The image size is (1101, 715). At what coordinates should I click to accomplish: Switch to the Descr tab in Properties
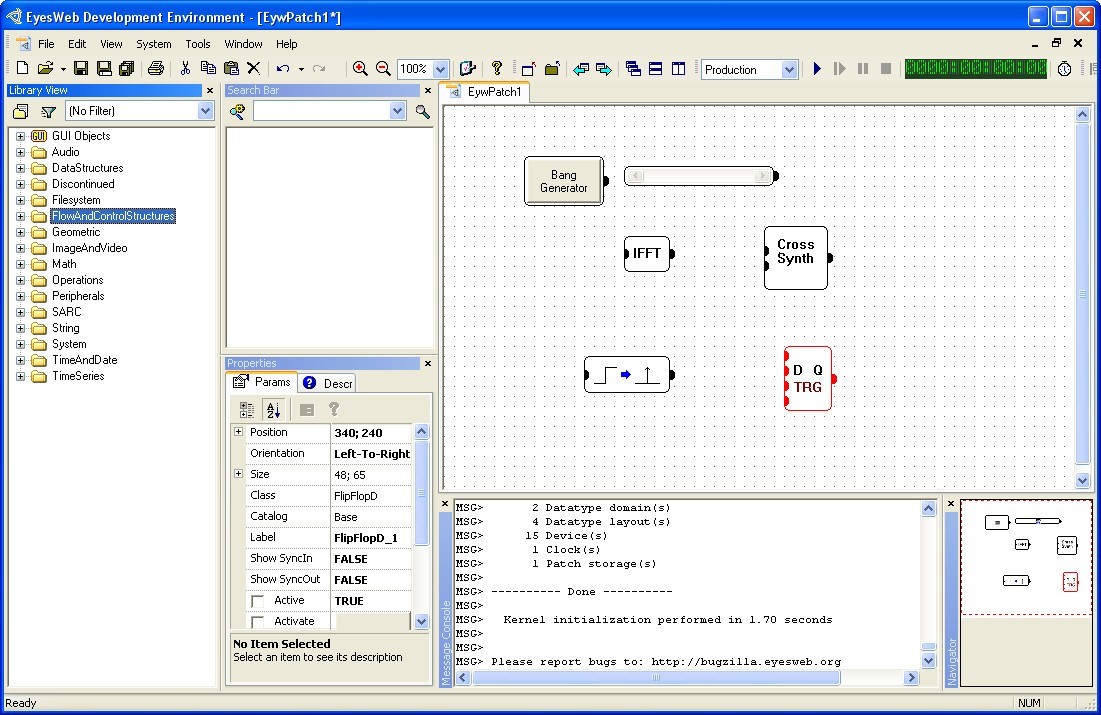pyautogui.click(x=328, y=383)
